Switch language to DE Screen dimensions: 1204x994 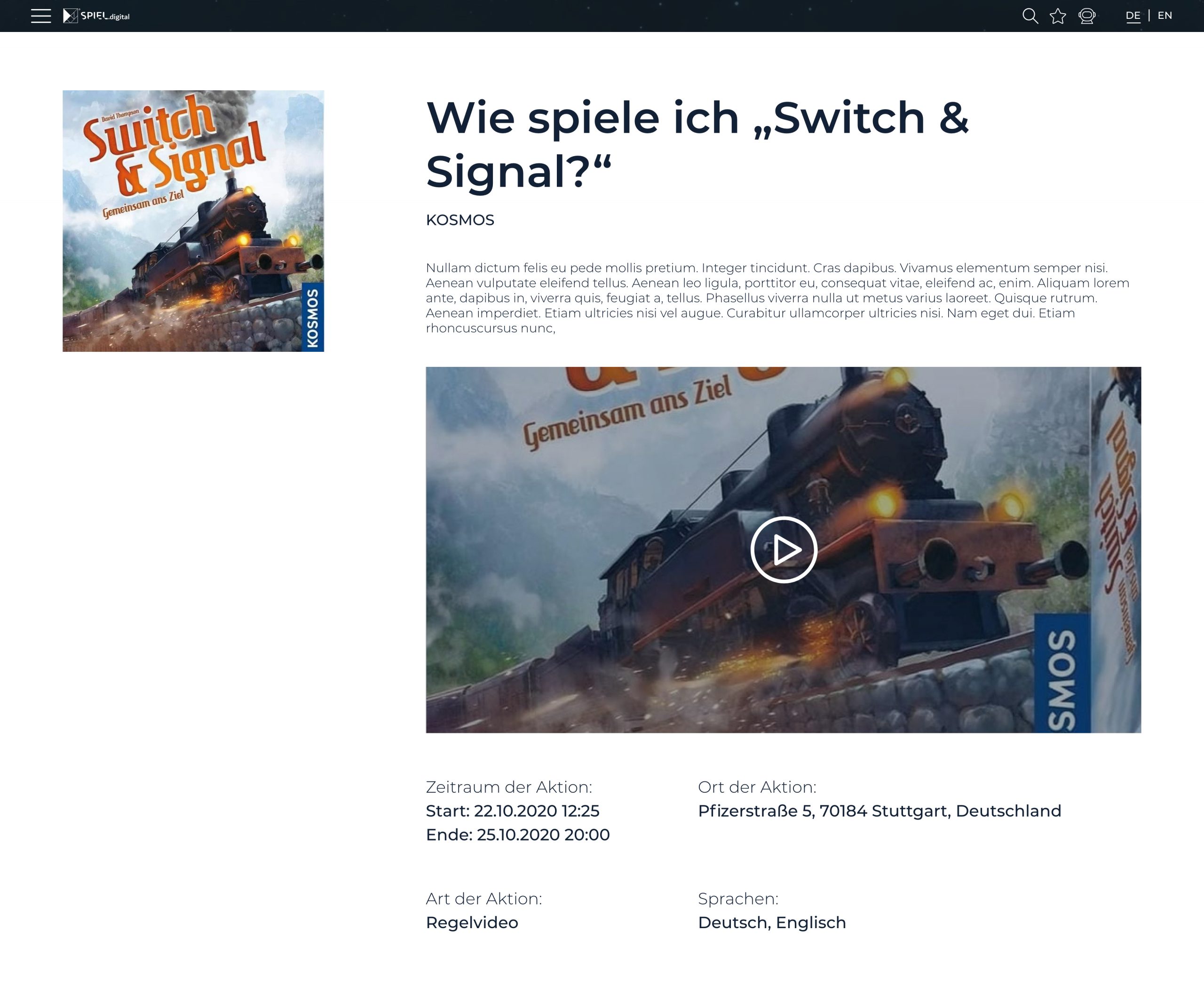tap(1133, 16)
